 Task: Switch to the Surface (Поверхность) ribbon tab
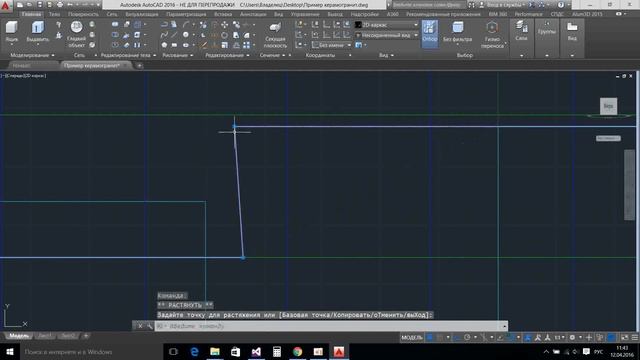83,14
